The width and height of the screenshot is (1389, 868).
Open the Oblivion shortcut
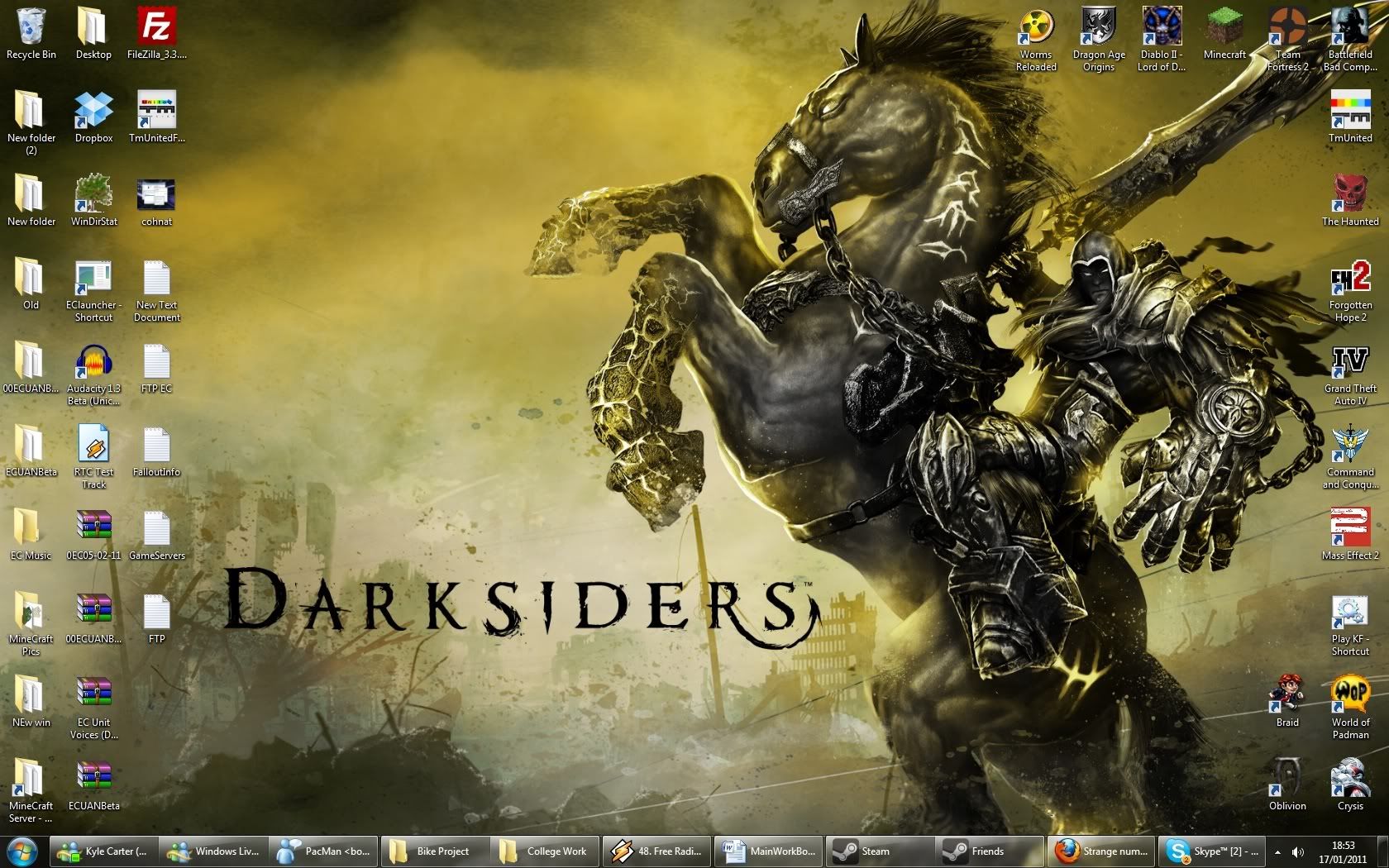click(x=1287, y=785)
